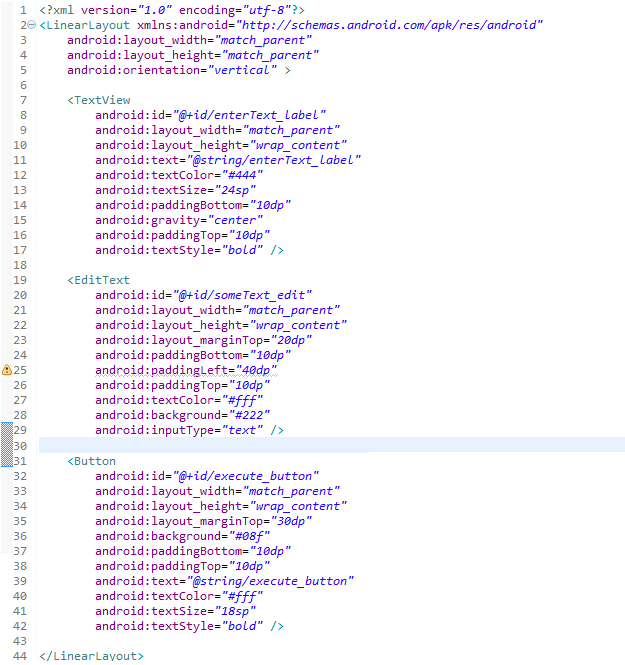Click the android:background="#08f" line
This screenshot has width=625, height=665.
click(182, 536)
